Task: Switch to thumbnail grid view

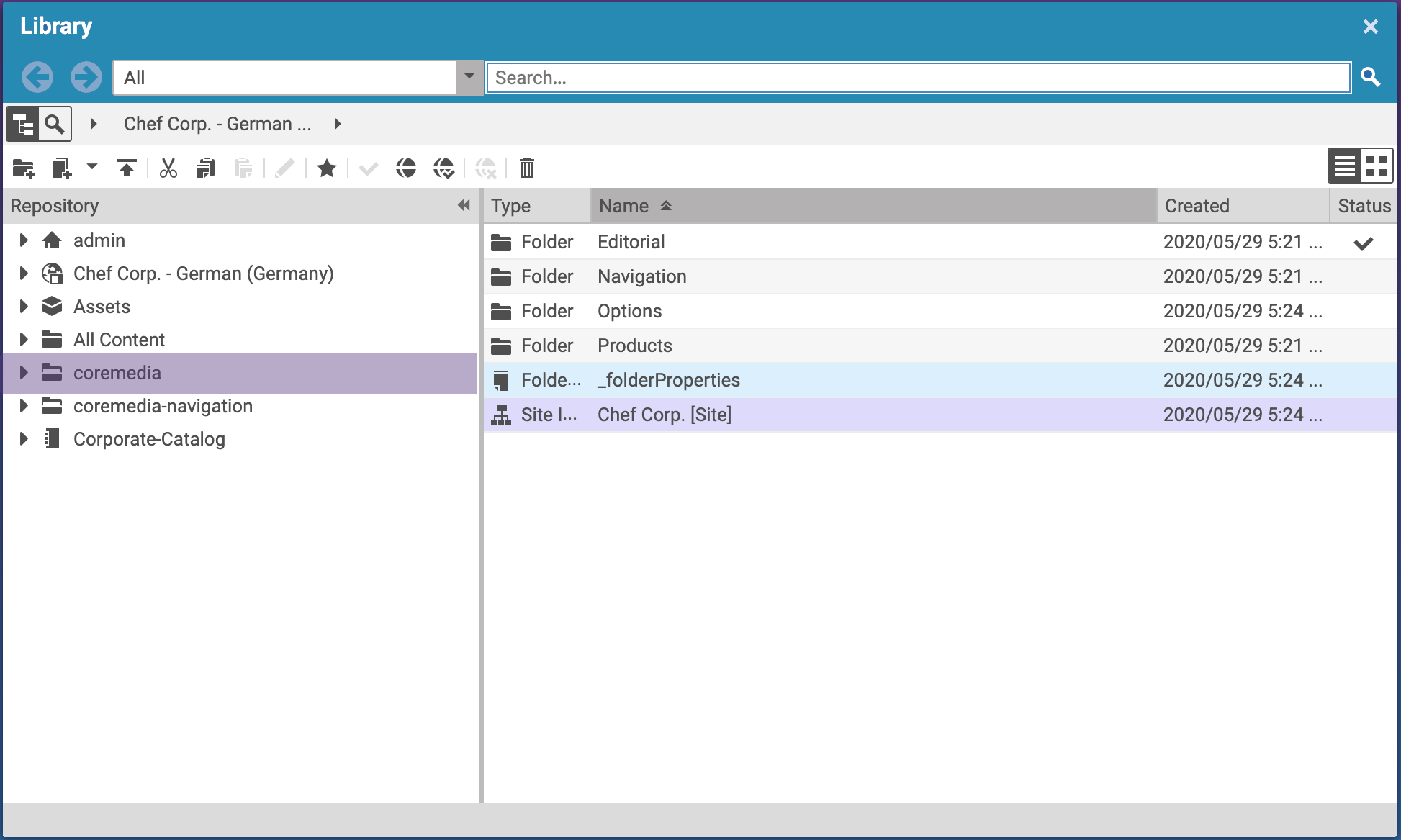Action: 1377,166
